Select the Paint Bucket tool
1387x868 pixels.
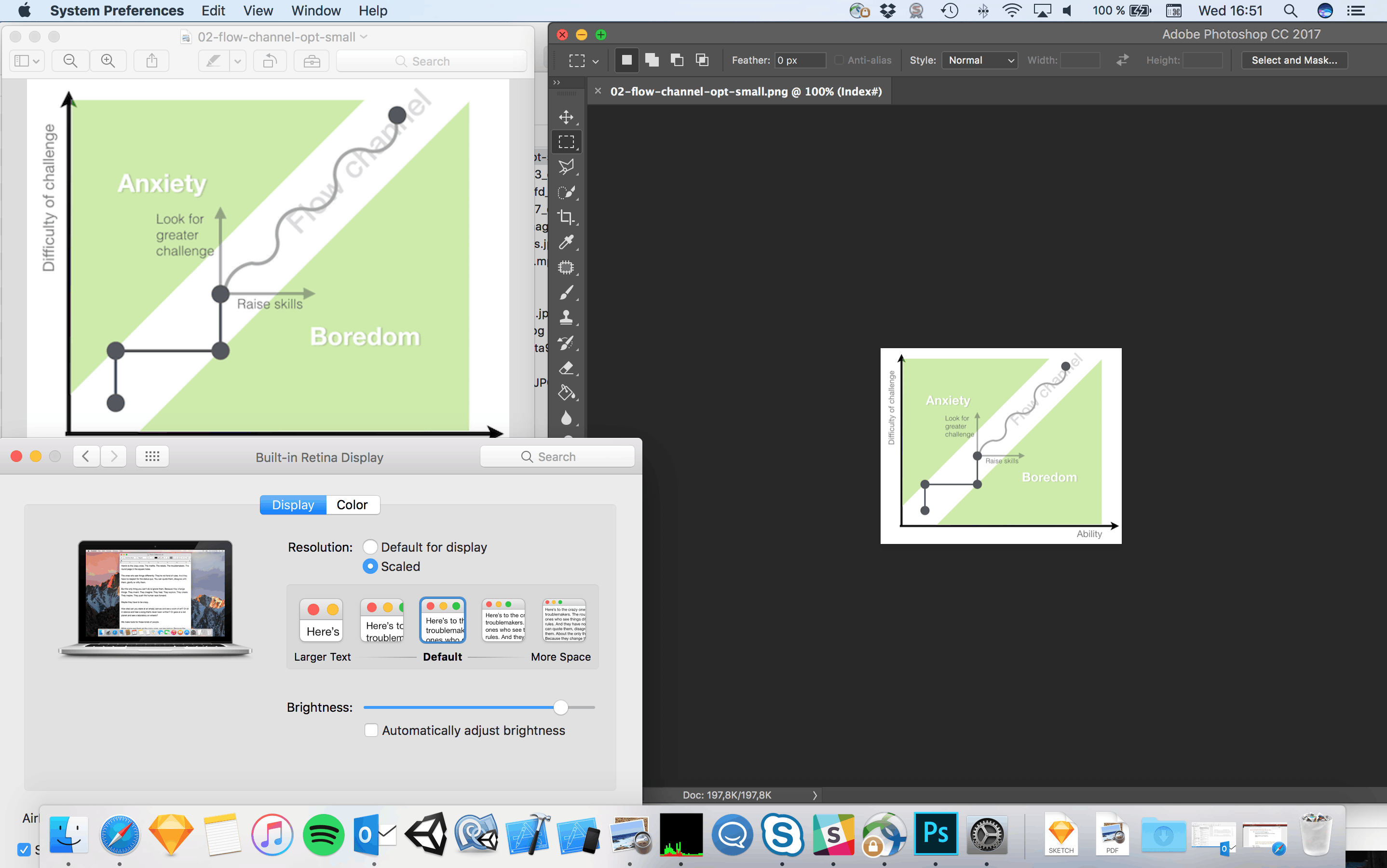click(x=566, y=393)
